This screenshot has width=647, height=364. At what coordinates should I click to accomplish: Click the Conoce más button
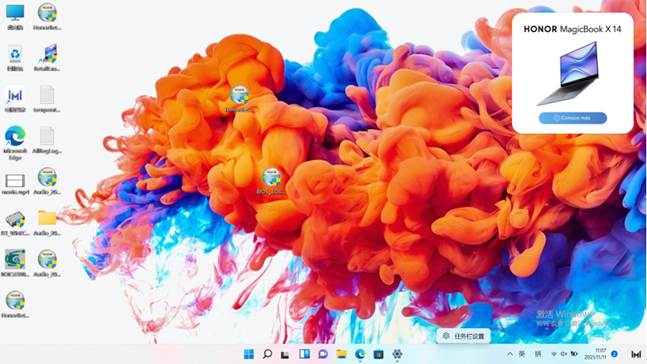tap(572, 118)
